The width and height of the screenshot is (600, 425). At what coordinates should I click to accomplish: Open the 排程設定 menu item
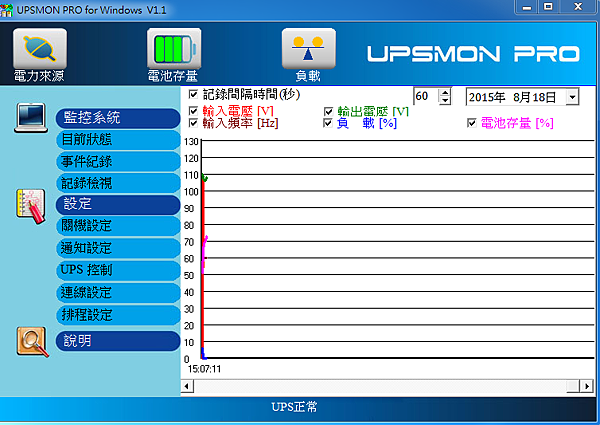pyautogui.click(x=118, y=315)
